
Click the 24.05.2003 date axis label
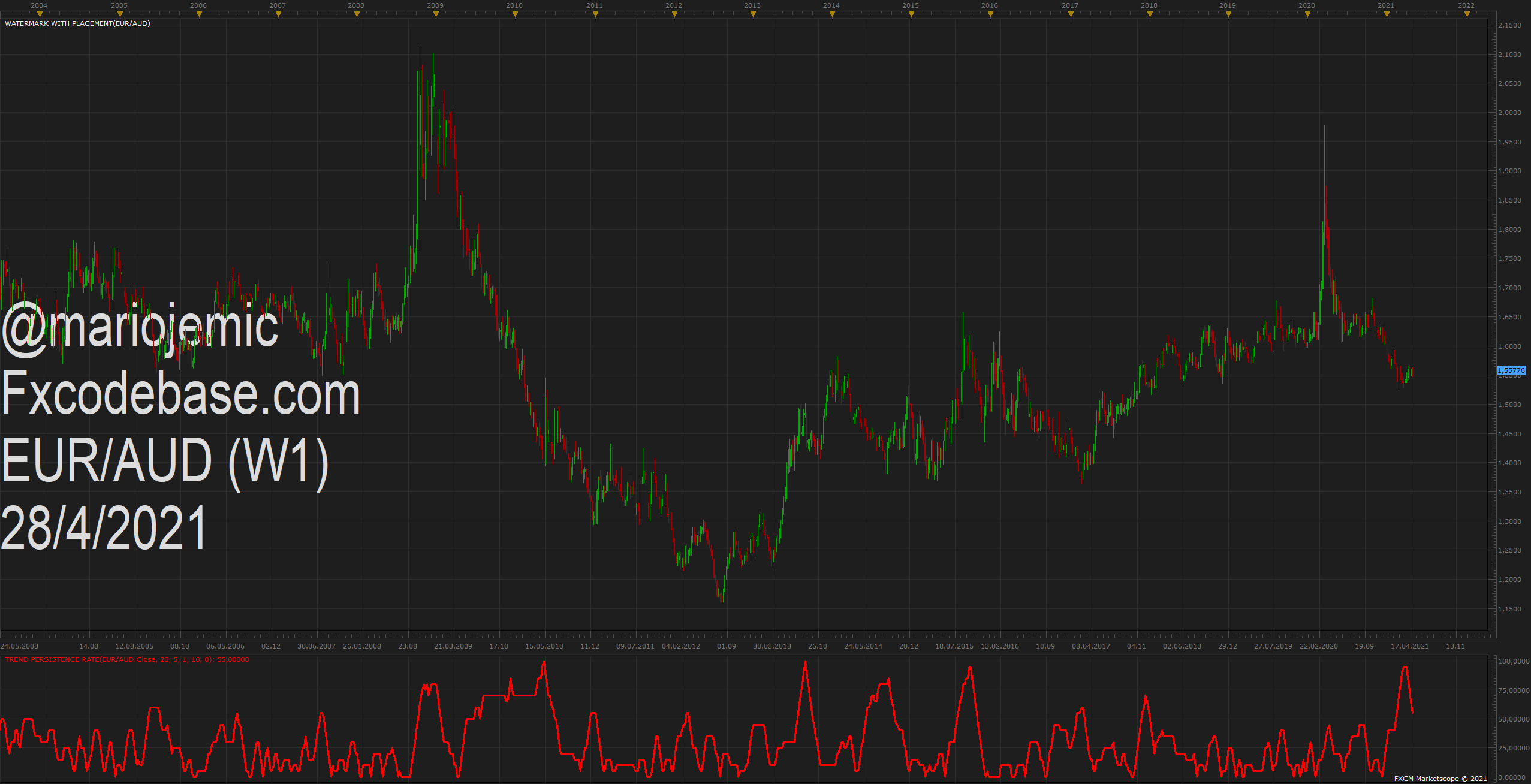[x=19, y=646]
